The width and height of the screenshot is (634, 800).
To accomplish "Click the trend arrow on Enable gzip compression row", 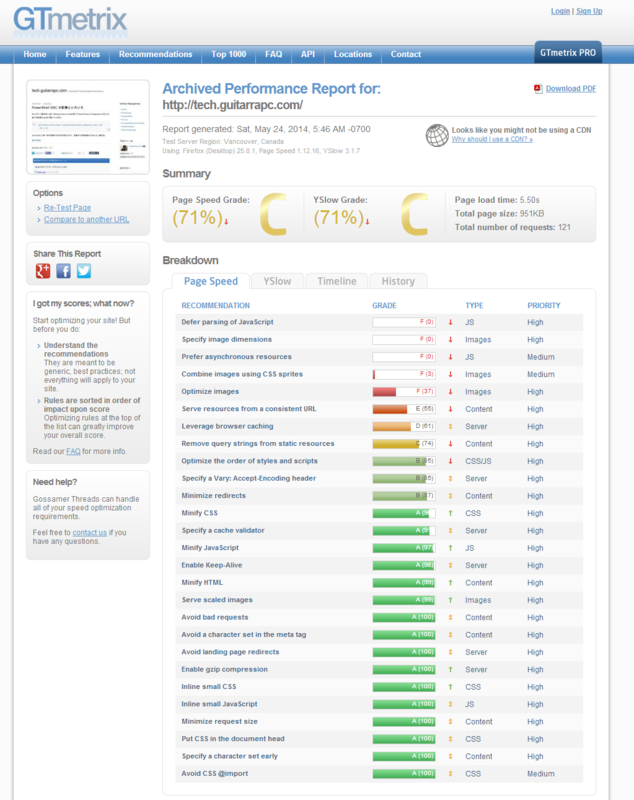I will pyautogui.click(x=450, y=669).
